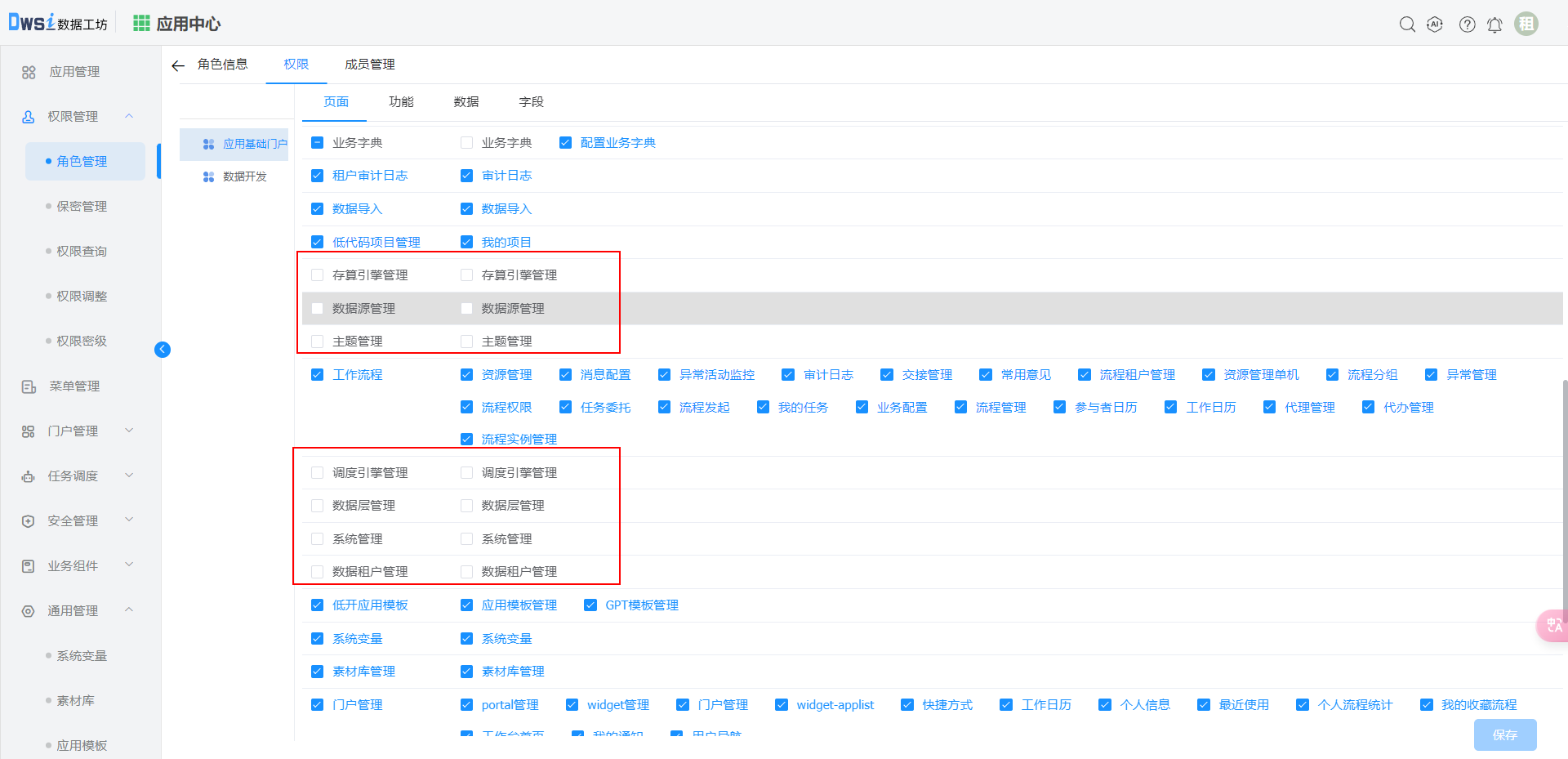Uncheck the 配置业务字典 checkbox
1568x759 pixels.
tap(565, 143)
